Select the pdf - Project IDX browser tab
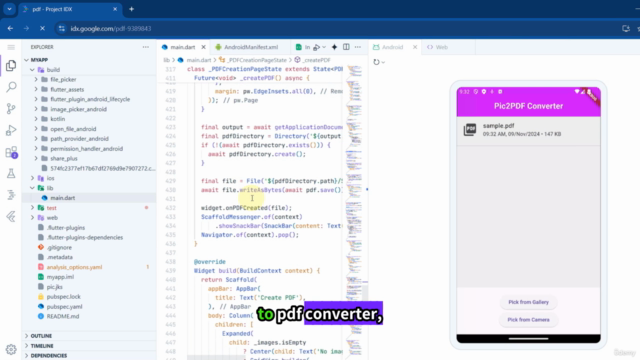The width and height of the screenshot is (640, 360). (70, 9)
